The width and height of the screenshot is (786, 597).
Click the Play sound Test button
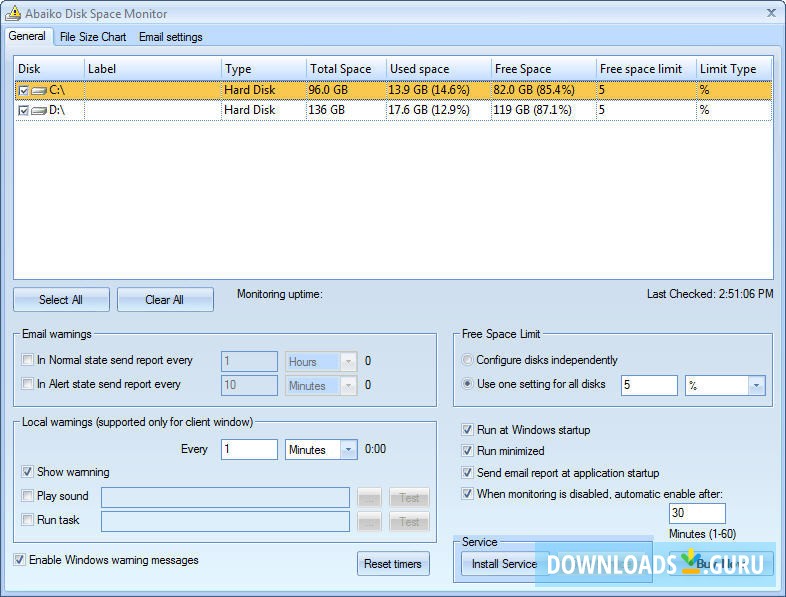(x=409, y=498)
